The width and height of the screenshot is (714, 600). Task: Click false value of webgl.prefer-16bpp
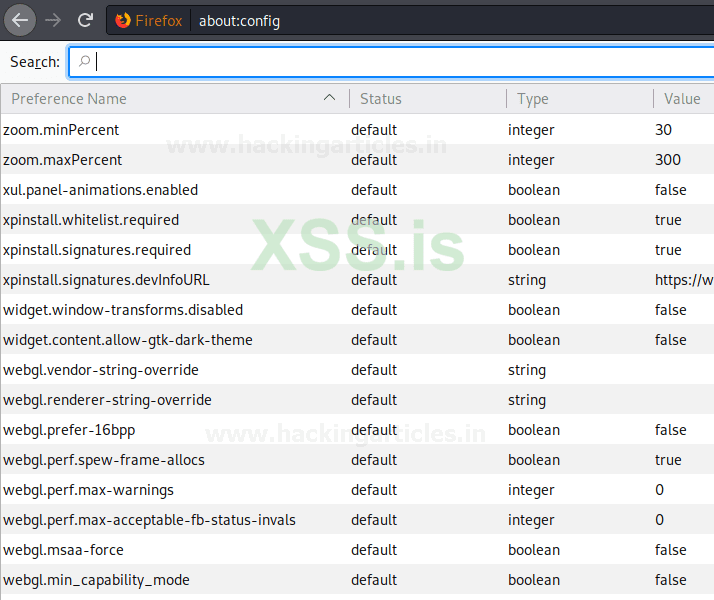click(x=670, y=430)
